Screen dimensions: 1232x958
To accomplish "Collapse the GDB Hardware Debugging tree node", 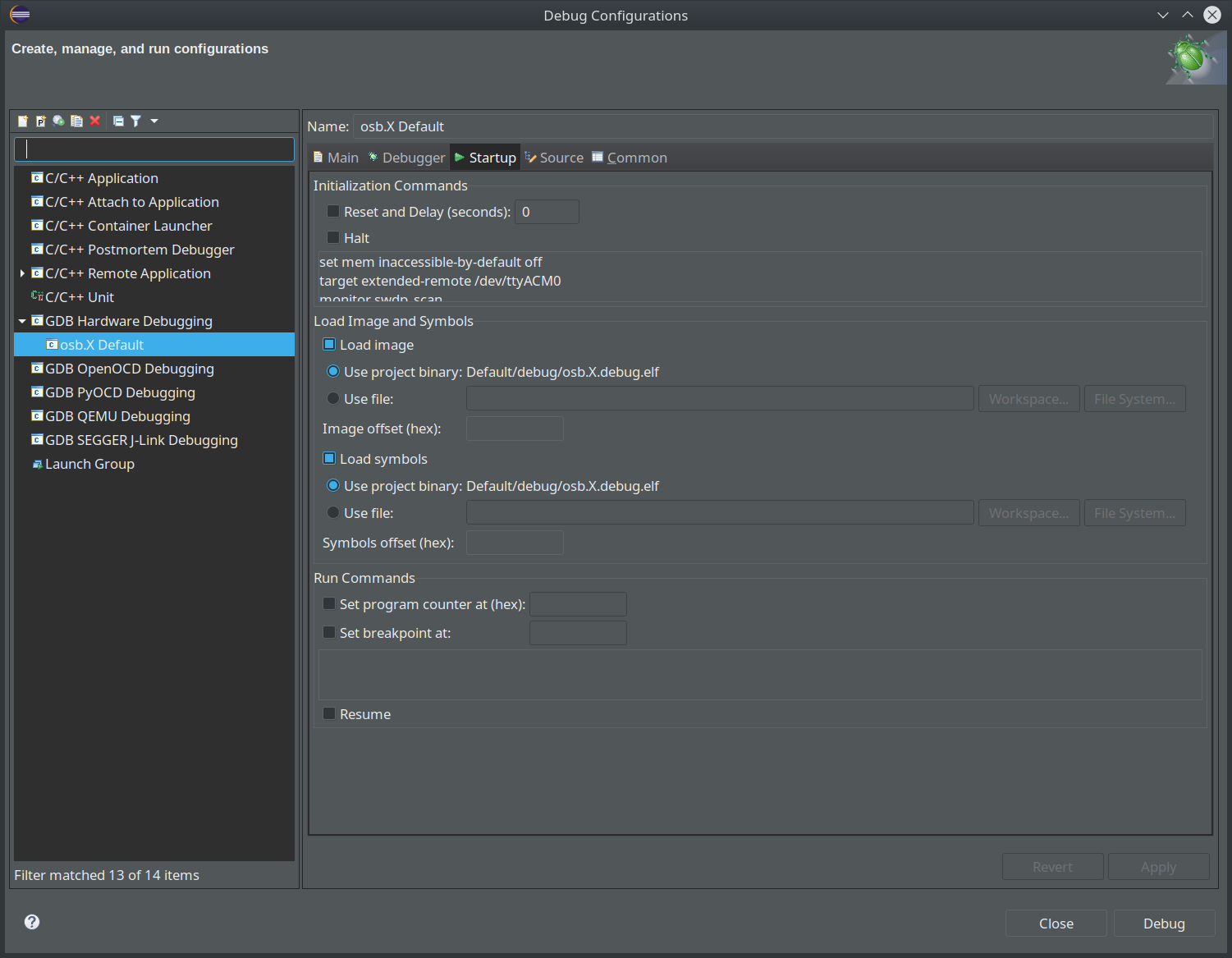I will point(22,322).
